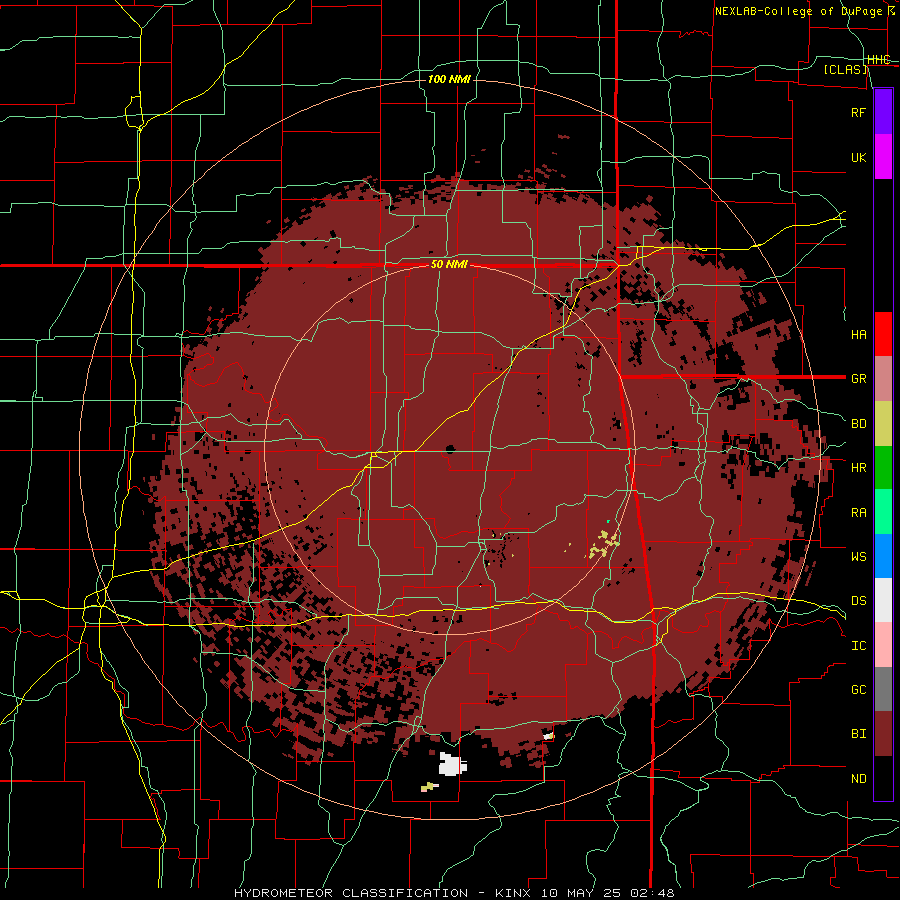Click the BD legend label

858,424
